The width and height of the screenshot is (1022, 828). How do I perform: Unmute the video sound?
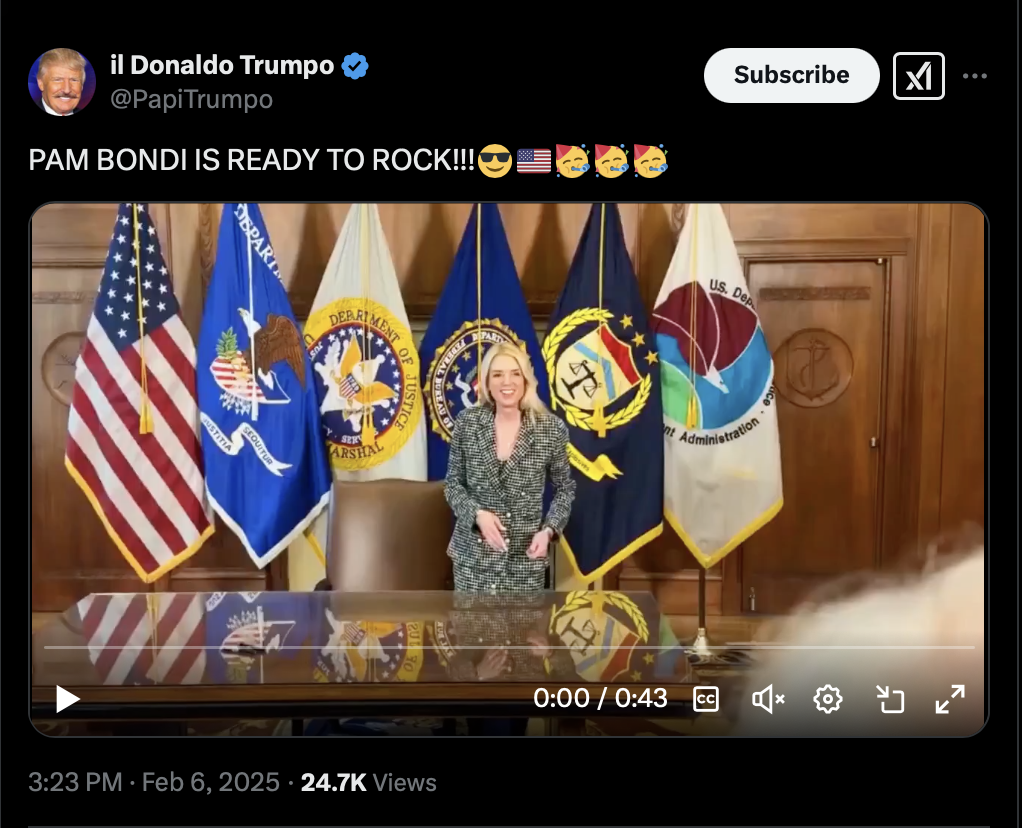click(768, 700)
